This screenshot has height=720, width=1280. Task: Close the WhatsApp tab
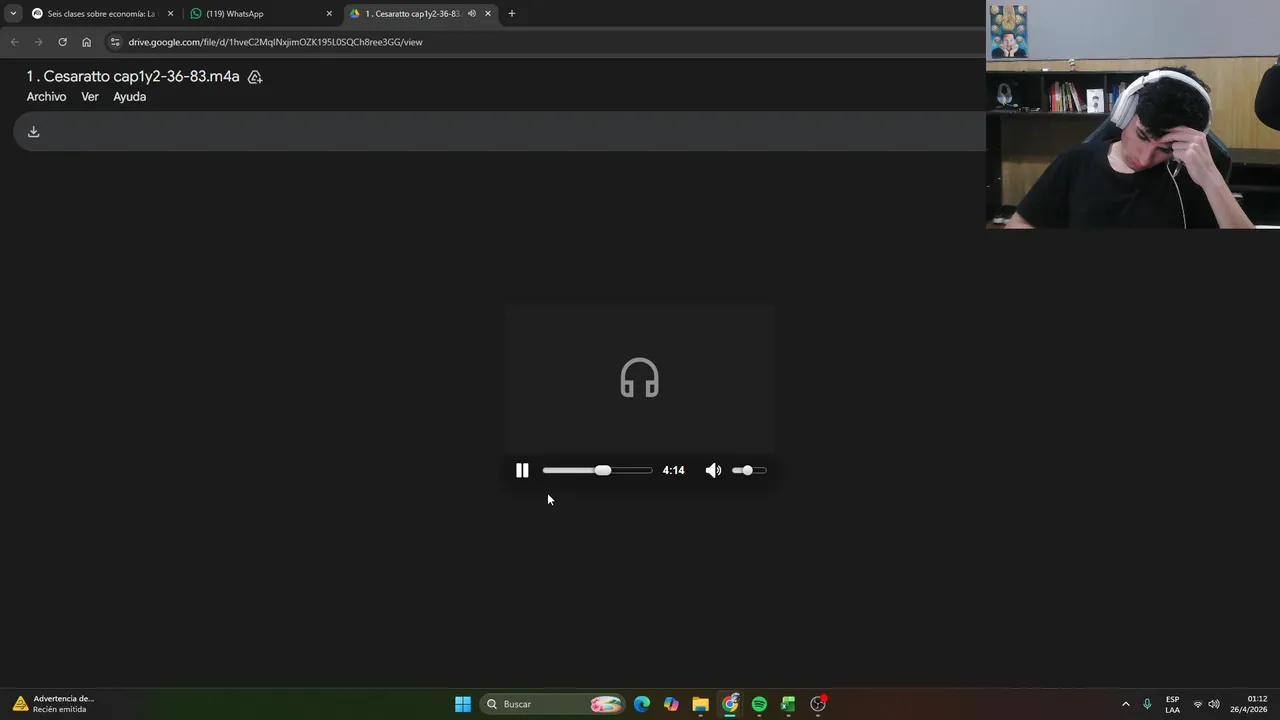pyautogui.click(x=329, y=14)
